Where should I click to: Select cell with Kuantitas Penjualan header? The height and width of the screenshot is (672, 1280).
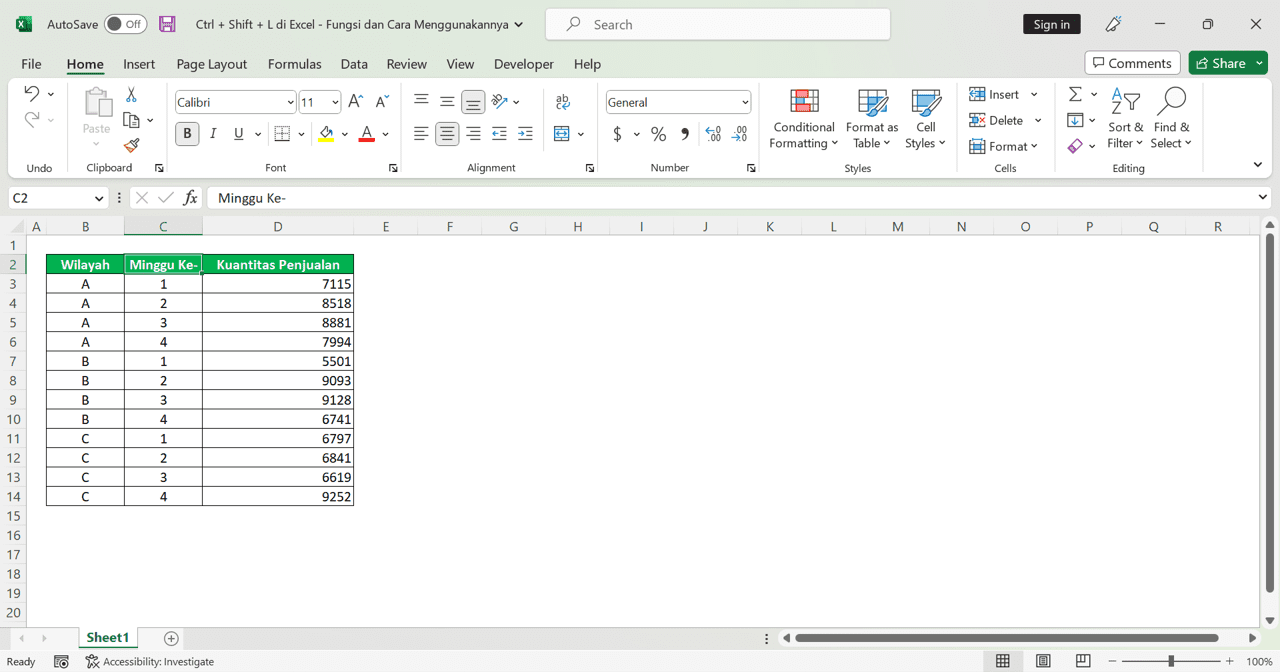pos(278,265)
